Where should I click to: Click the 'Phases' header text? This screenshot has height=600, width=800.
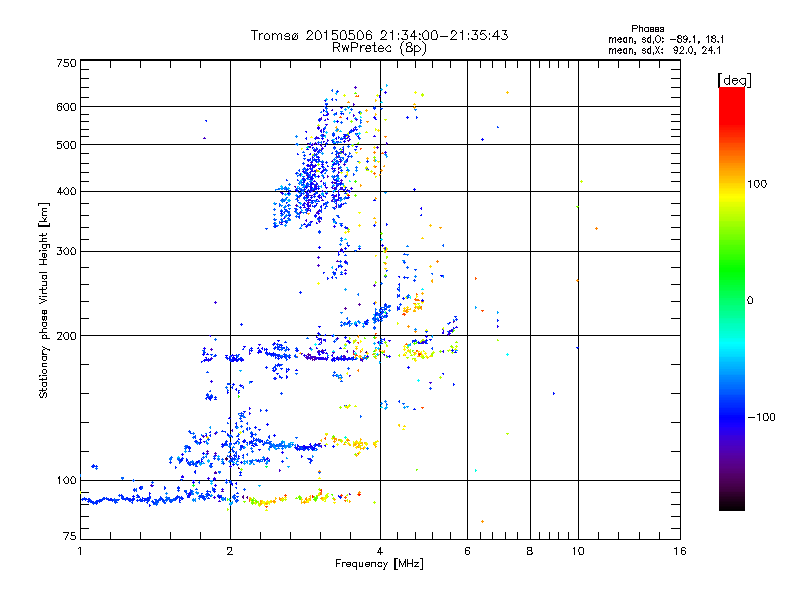[x=647, y=29]
